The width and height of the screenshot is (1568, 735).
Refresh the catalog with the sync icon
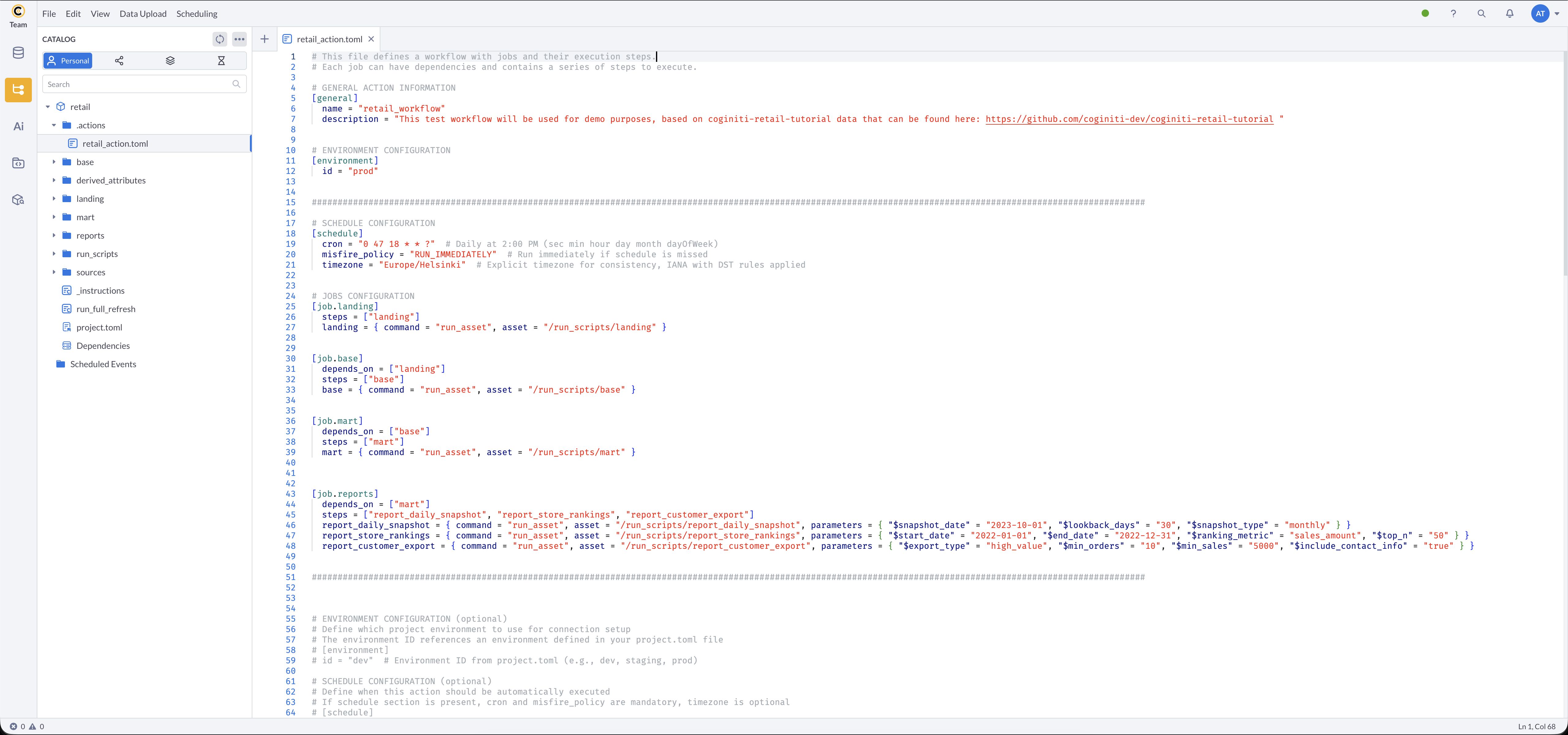click(x=219, y=39)
